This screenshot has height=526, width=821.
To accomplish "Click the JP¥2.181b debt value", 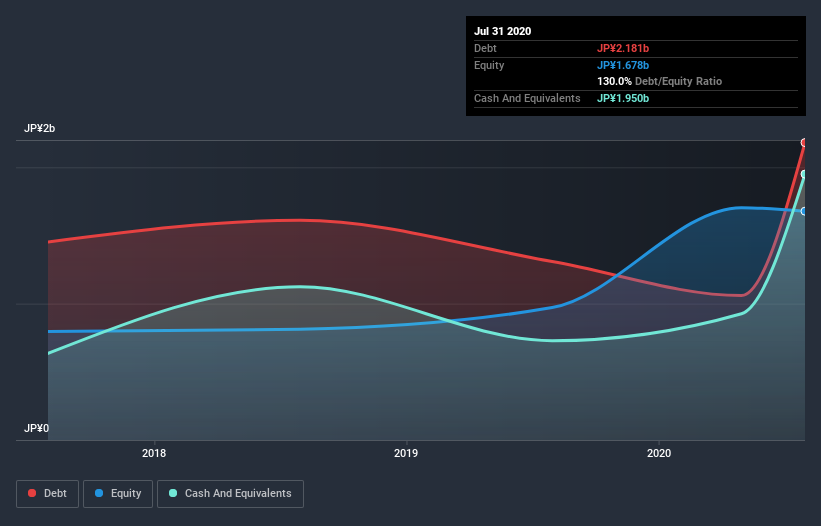I will click(623, 49).
